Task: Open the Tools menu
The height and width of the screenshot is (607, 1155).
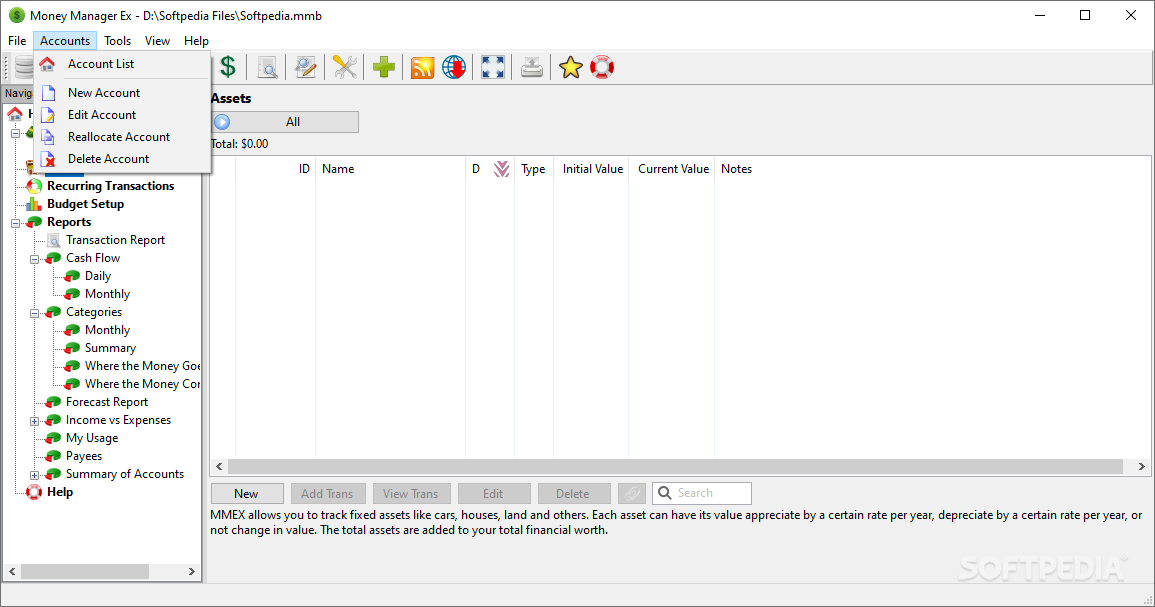Action: click(117, 41)
